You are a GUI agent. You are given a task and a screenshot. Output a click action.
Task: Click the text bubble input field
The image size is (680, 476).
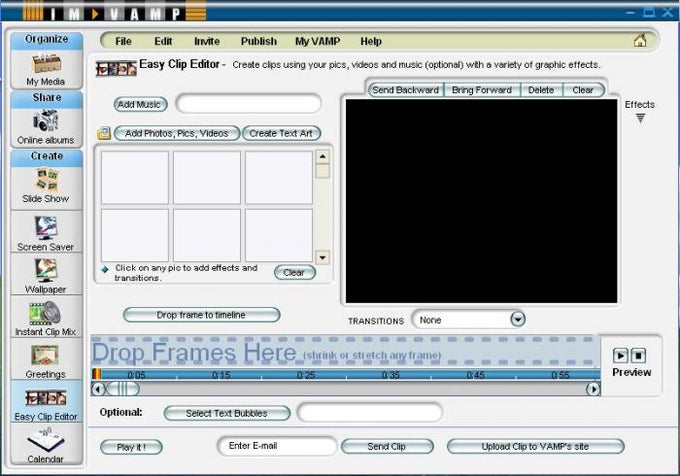click(370, 412)
